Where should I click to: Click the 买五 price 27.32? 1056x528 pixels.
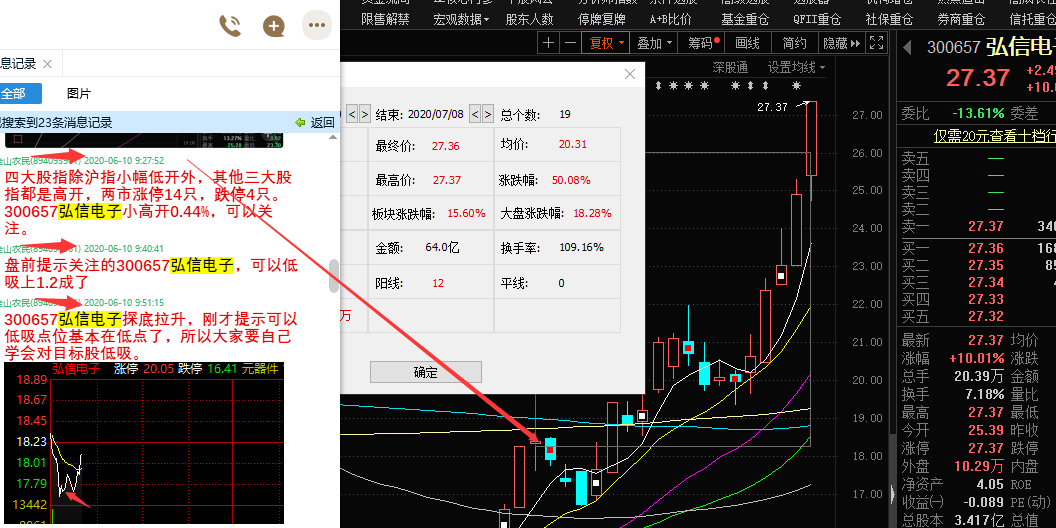[x=986, y=316]
